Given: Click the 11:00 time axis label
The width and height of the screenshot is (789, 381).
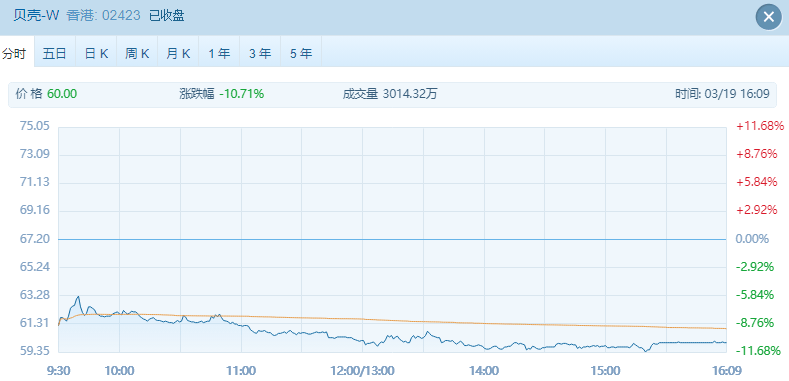Looking at the screenshot, I should [241, 371].
